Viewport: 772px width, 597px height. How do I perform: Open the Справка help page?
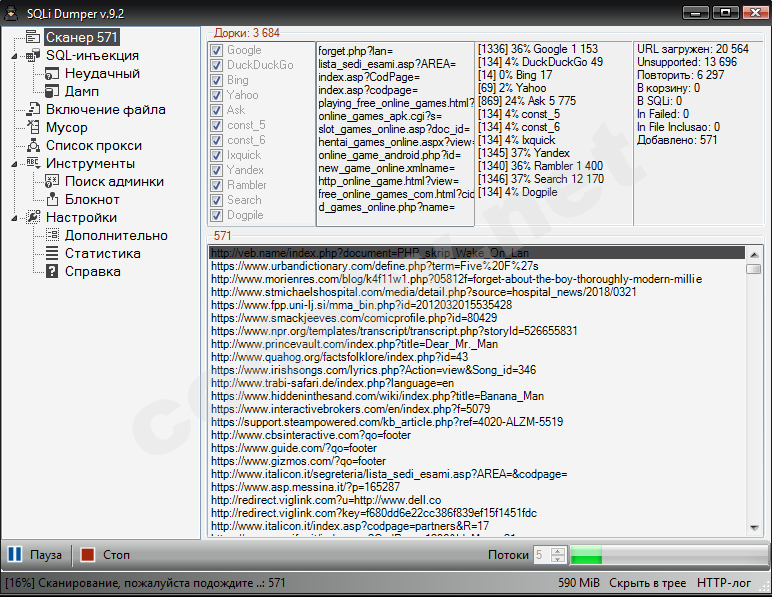coord(93,271)
